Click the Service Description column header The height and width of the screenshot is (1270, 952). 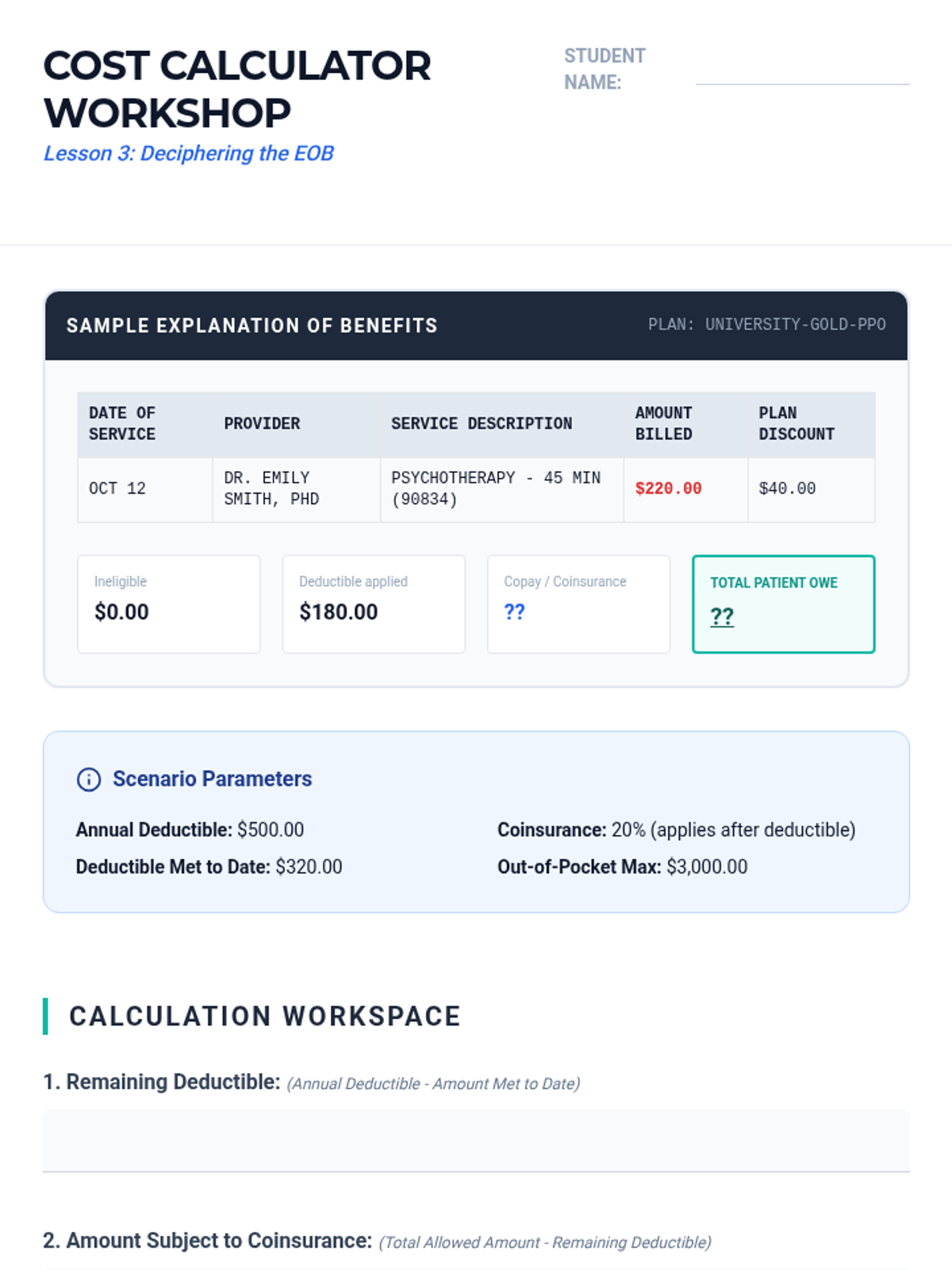[481, 424]
